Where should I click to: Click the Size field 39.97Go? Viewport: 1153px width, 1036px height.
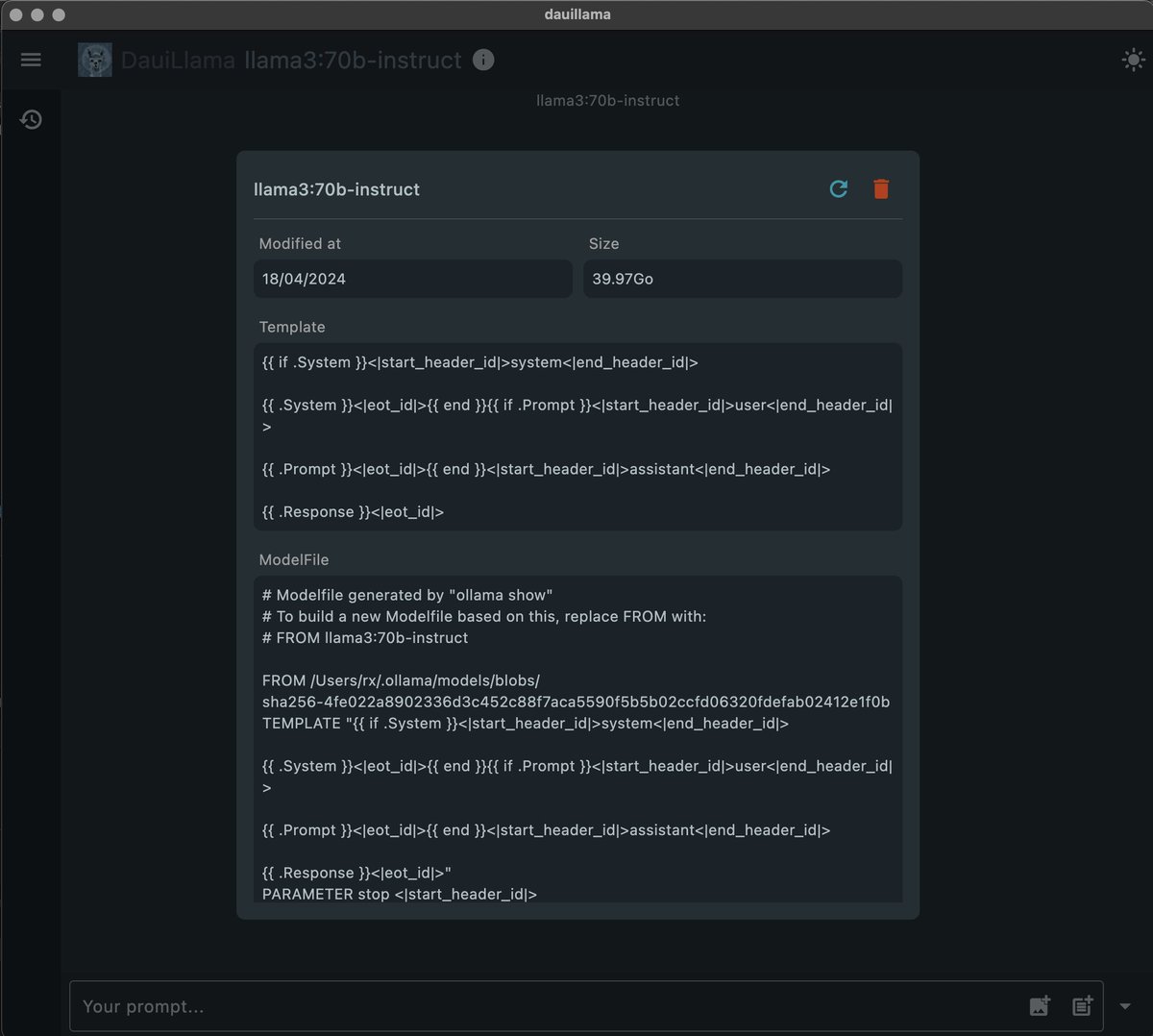pyautogui.click(x=743, y=279)
